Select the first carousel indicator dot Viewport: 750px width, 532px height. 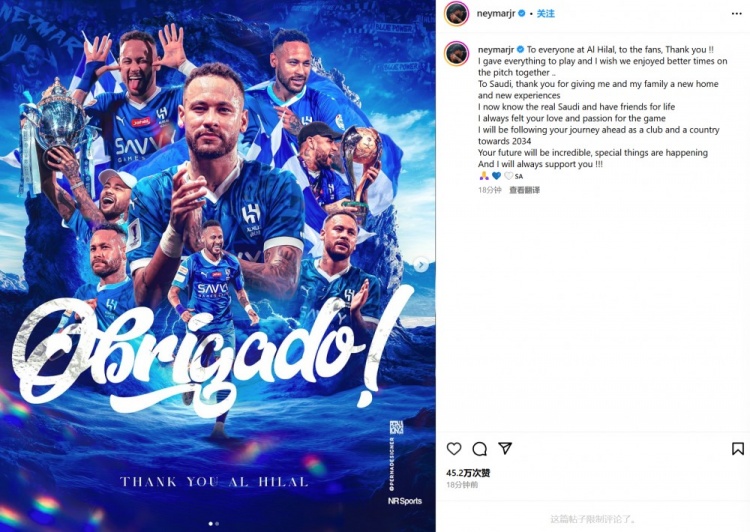click(x=211, y=524)
